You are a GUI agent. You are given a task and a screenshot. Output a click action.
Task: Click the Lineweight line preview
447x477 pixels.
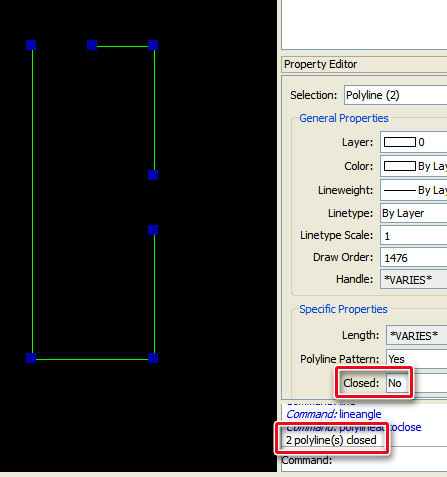click(x=400, y=190)
